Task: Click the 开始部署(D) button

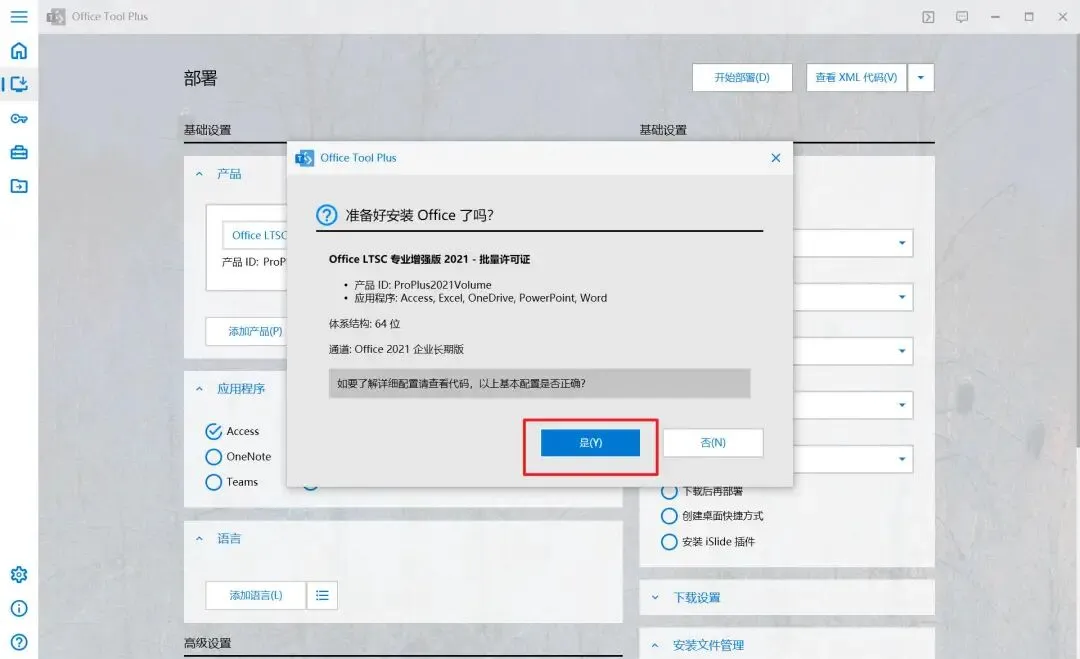Action: coord(742,78)
